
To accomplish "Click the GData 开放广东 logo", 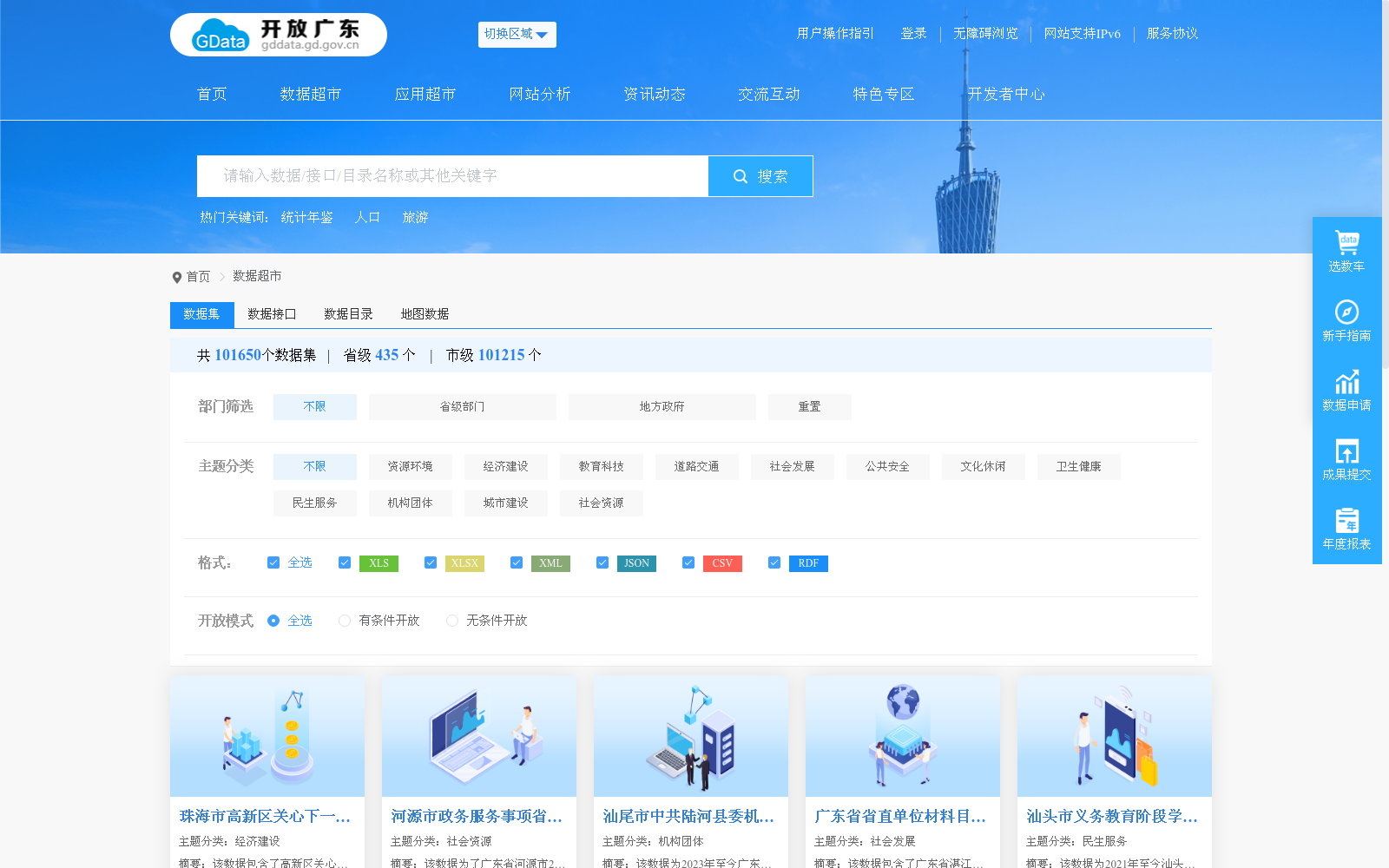I will point(278,35).
